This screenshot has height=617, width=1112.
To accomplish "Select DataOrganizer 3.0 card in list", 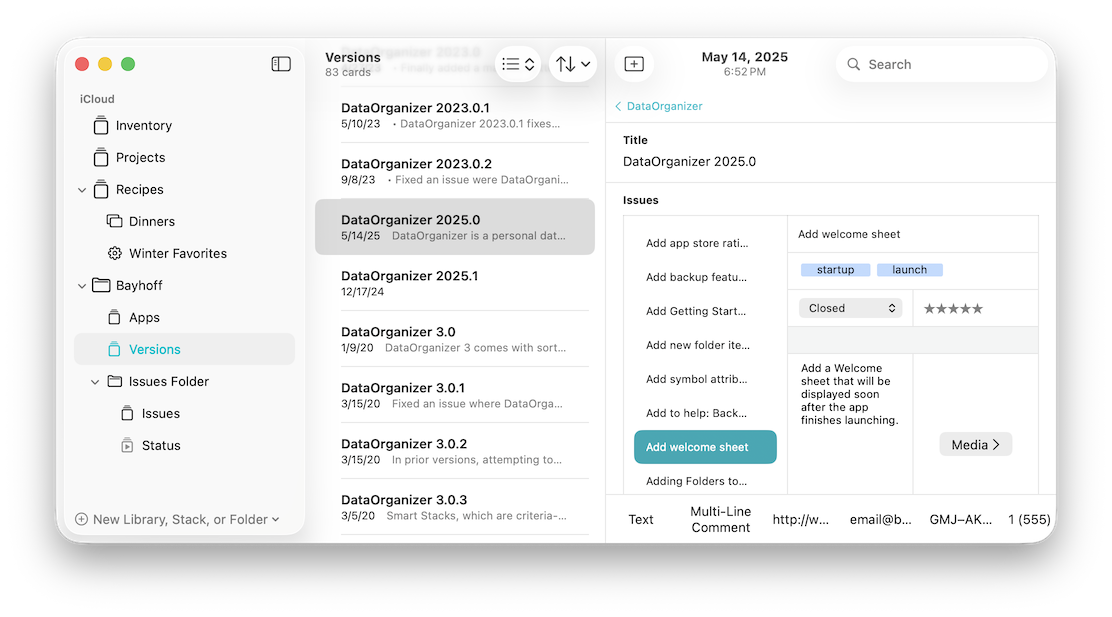I will 454,339.
